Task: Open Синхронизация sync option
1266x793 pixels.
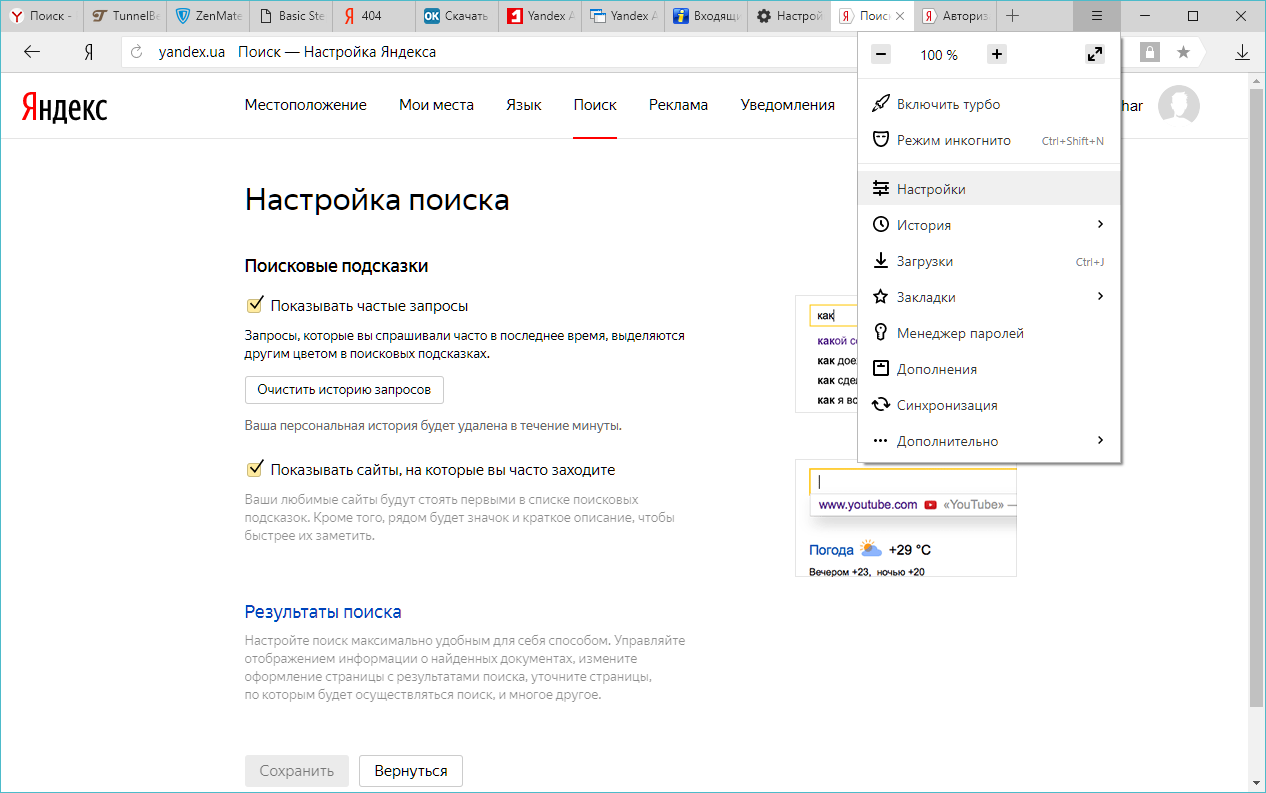Action: click(946, 405)
